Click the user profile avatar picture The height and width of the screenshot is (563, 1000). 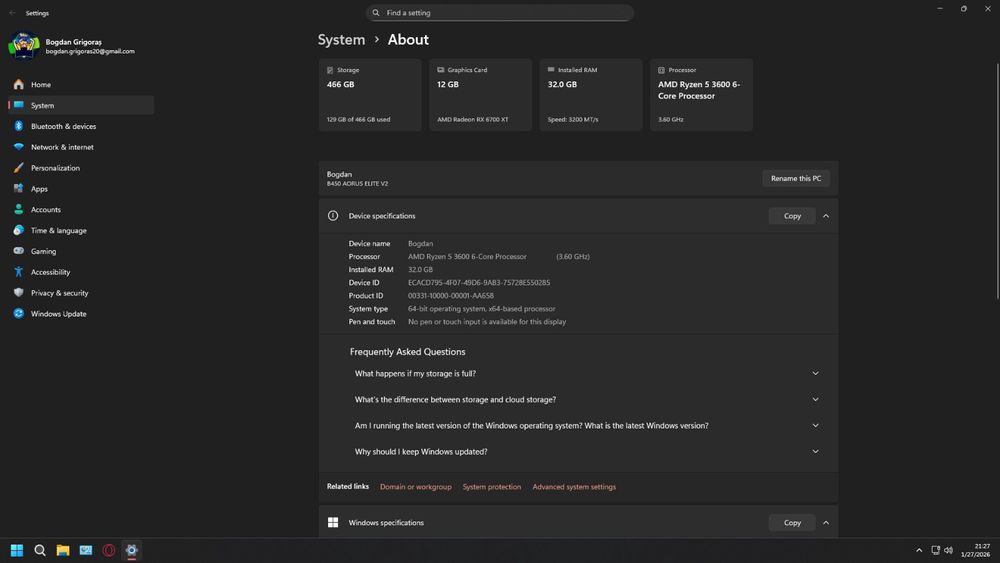24,46
